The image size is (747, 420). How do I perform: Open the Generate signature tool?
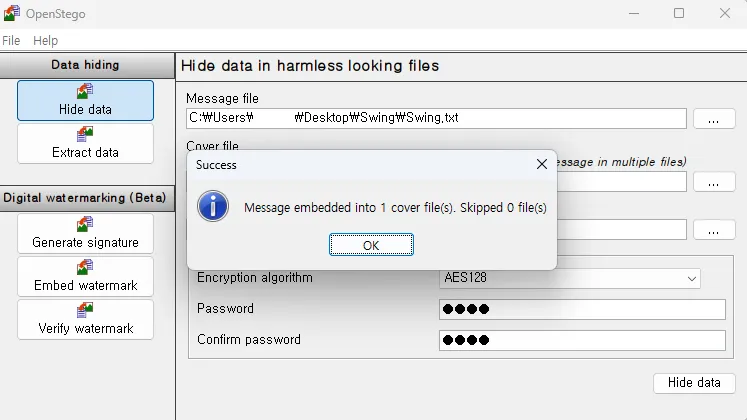85,233
